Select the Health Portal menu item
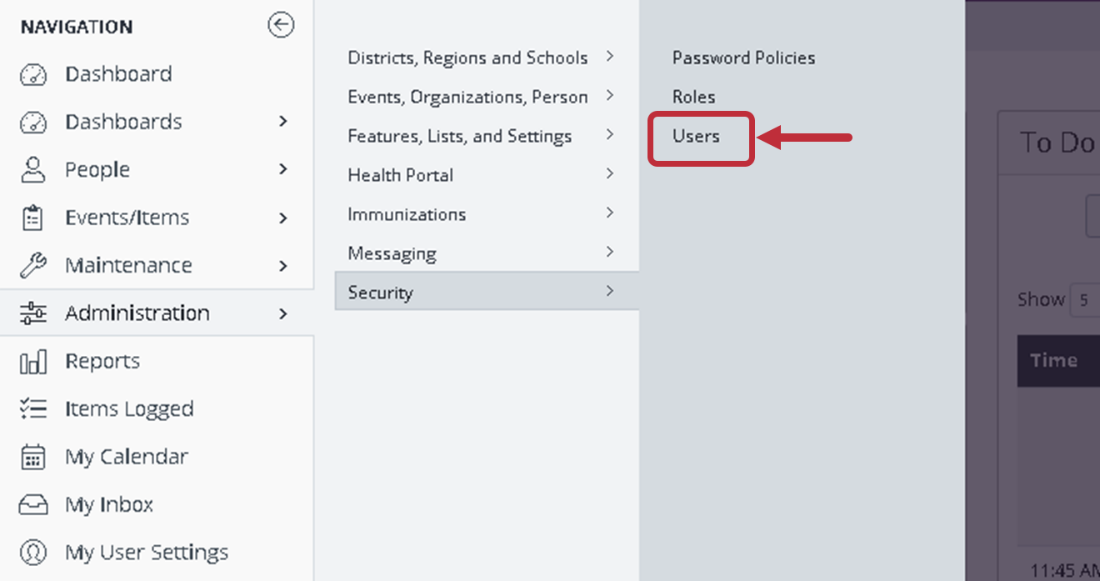 400,175
